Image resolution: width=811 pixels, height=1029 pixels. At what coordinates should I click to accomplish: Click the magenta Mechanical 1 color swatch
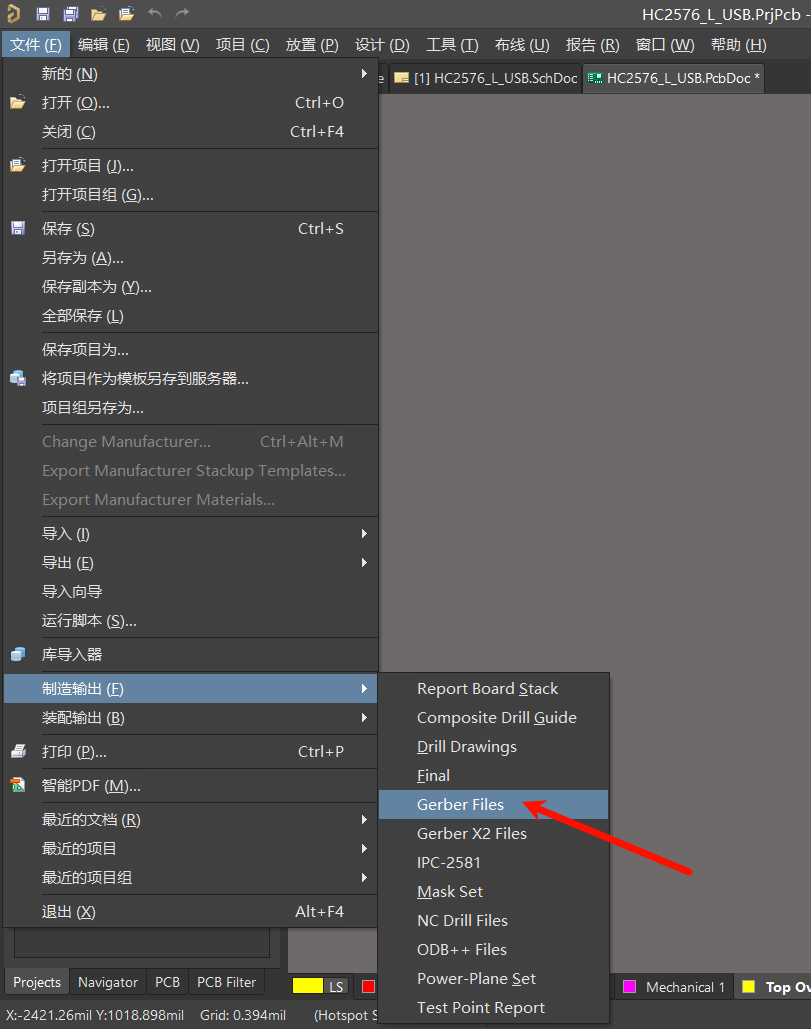tap(628, 986)
